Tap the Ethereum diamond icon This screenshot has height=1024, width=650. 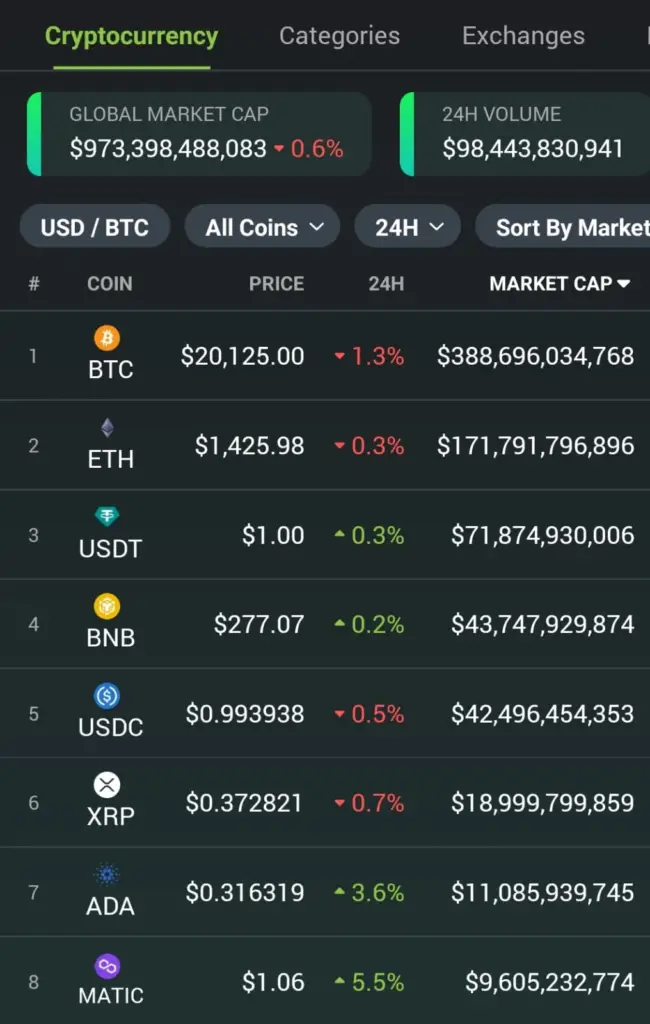[107, 428]
